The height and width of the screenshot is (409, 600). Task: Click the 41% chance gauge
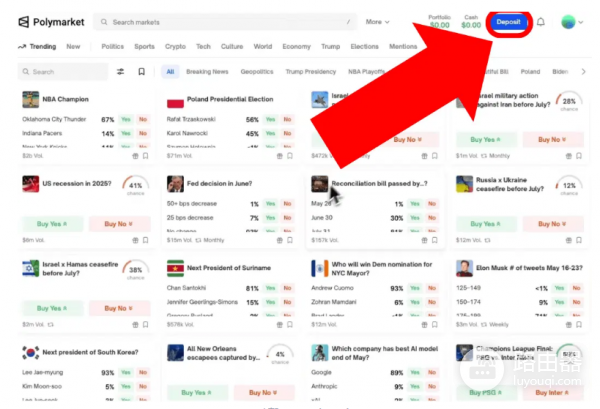pos(134,185)
